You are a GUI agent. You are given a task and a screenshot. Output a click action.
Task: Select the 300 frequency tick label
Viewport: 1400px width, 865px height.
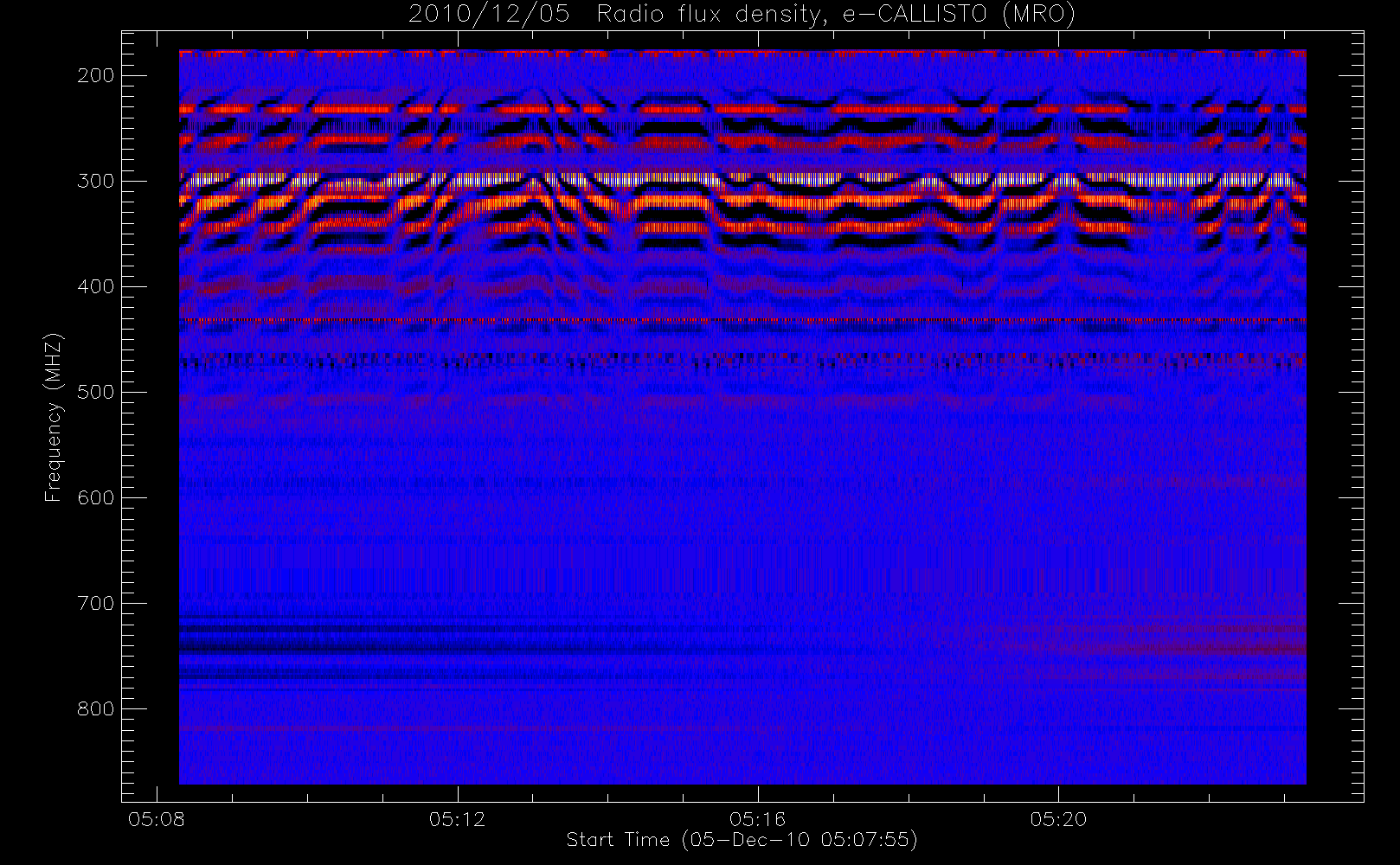tap(95, 181)
